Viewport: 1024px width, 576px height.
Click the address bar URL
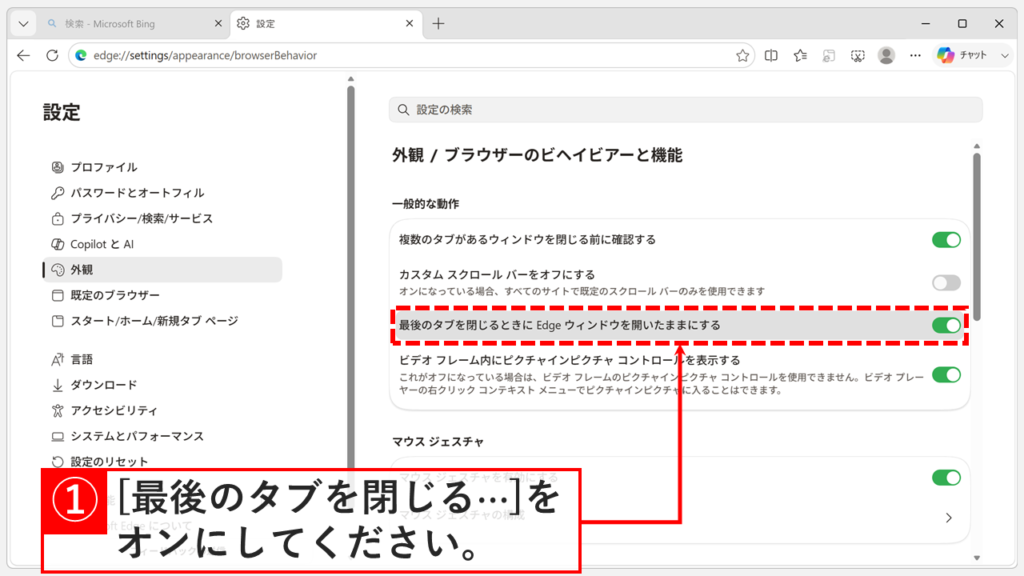(205, 56)
